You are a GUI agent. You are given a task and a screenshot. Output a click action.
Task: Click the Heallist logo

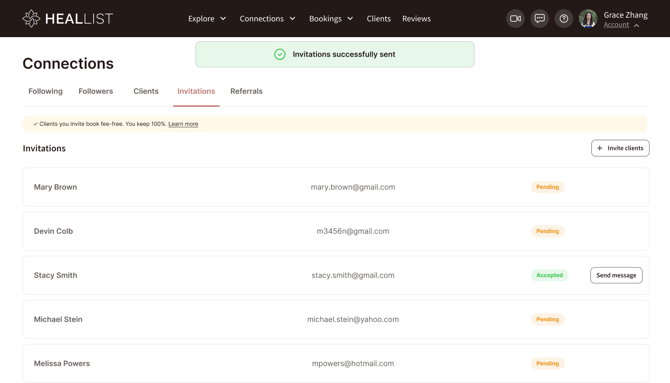[x=68, y=18]
